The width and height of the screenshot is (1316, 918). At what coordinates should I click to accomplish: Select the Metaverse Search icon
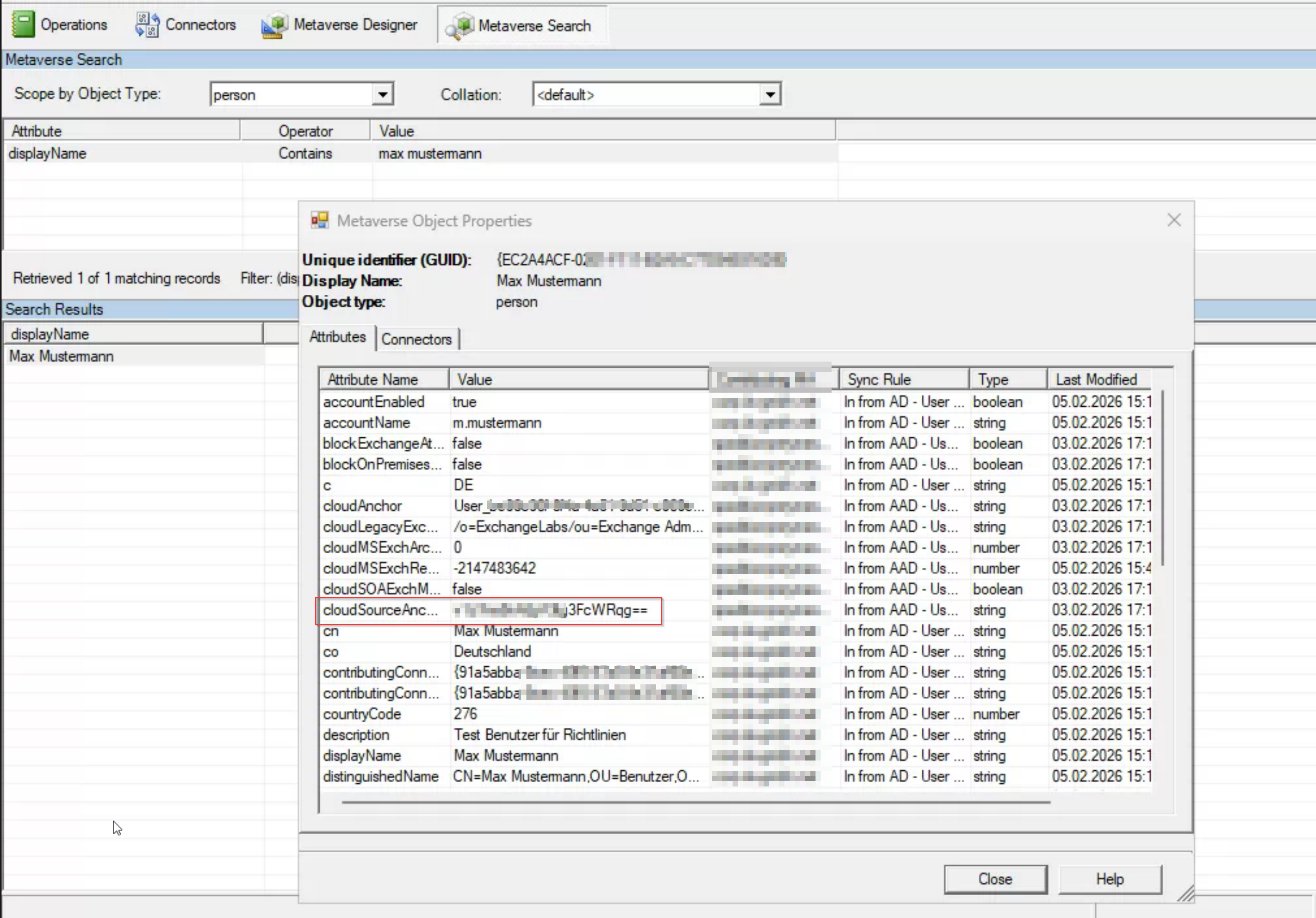(460, 26)
